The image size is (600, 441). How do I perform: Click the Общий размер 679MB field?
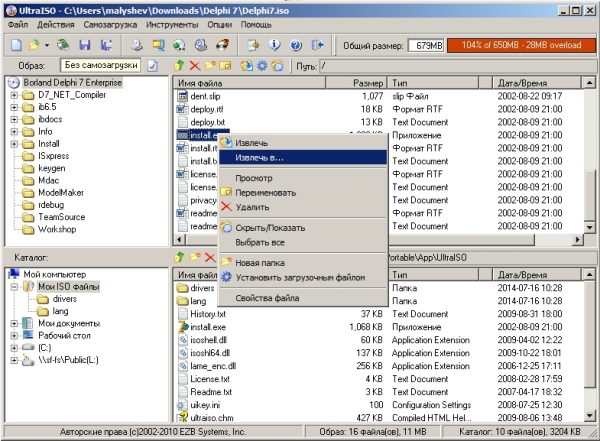click(x=426, y=46)
